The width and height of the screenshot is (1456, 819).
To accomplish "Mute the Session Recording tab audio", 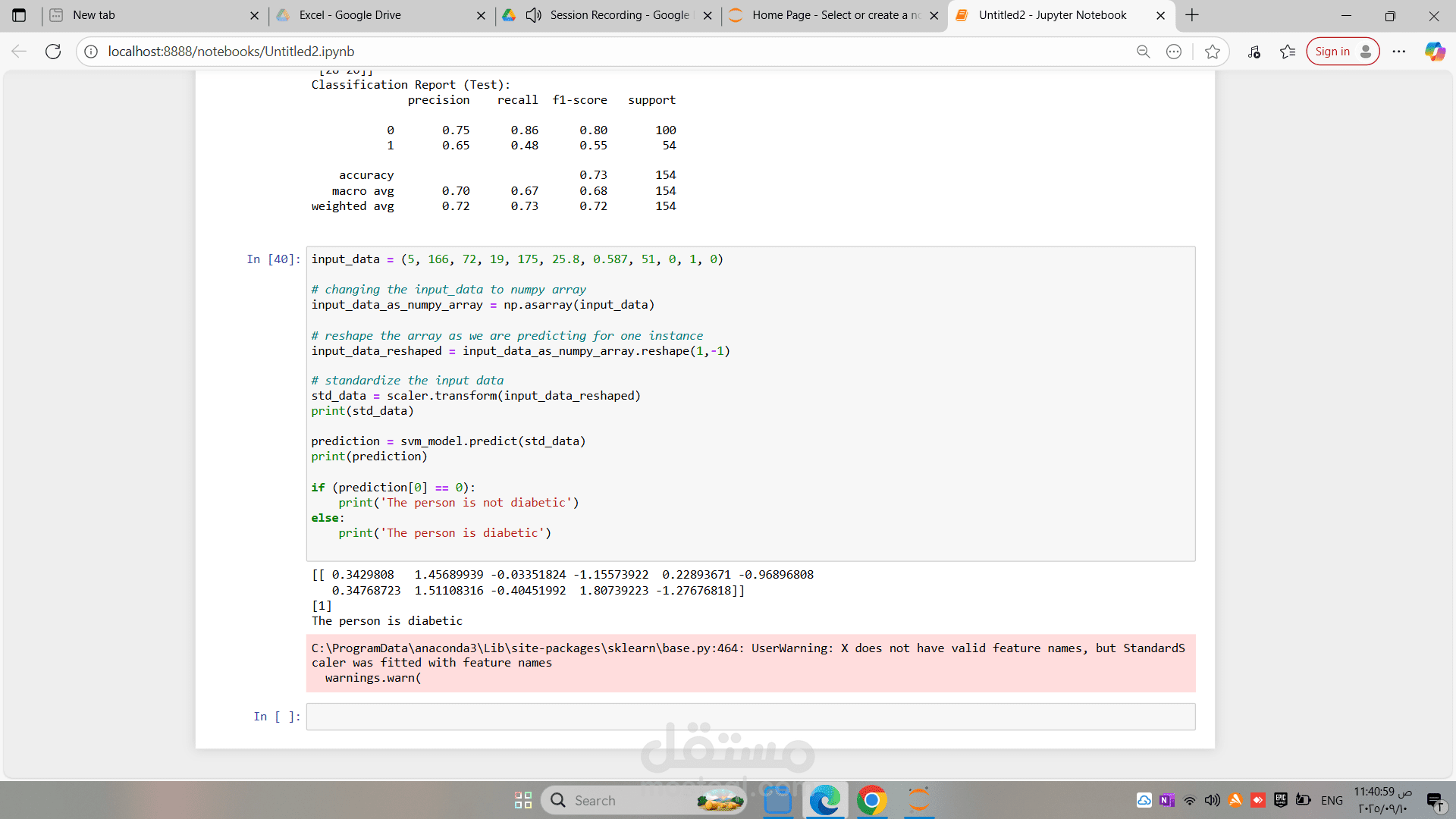I will coord(534,15).
